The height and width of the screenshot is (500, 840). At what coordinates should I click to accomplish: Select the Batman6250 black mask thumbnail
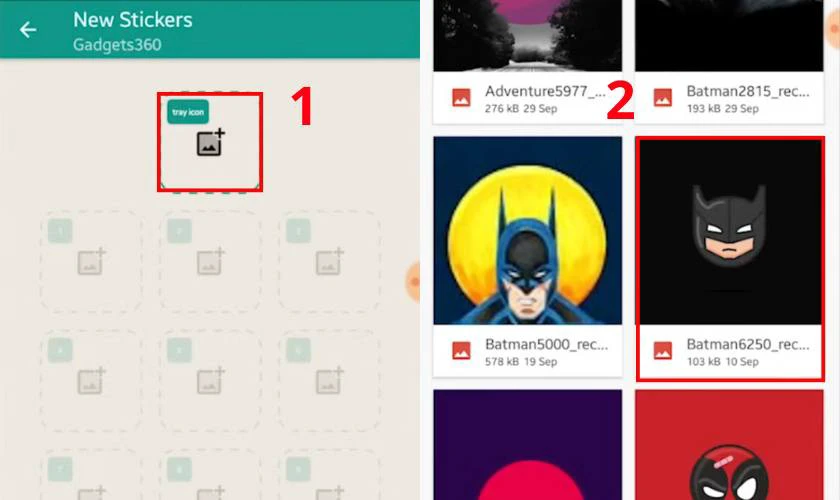pos(730,231)
